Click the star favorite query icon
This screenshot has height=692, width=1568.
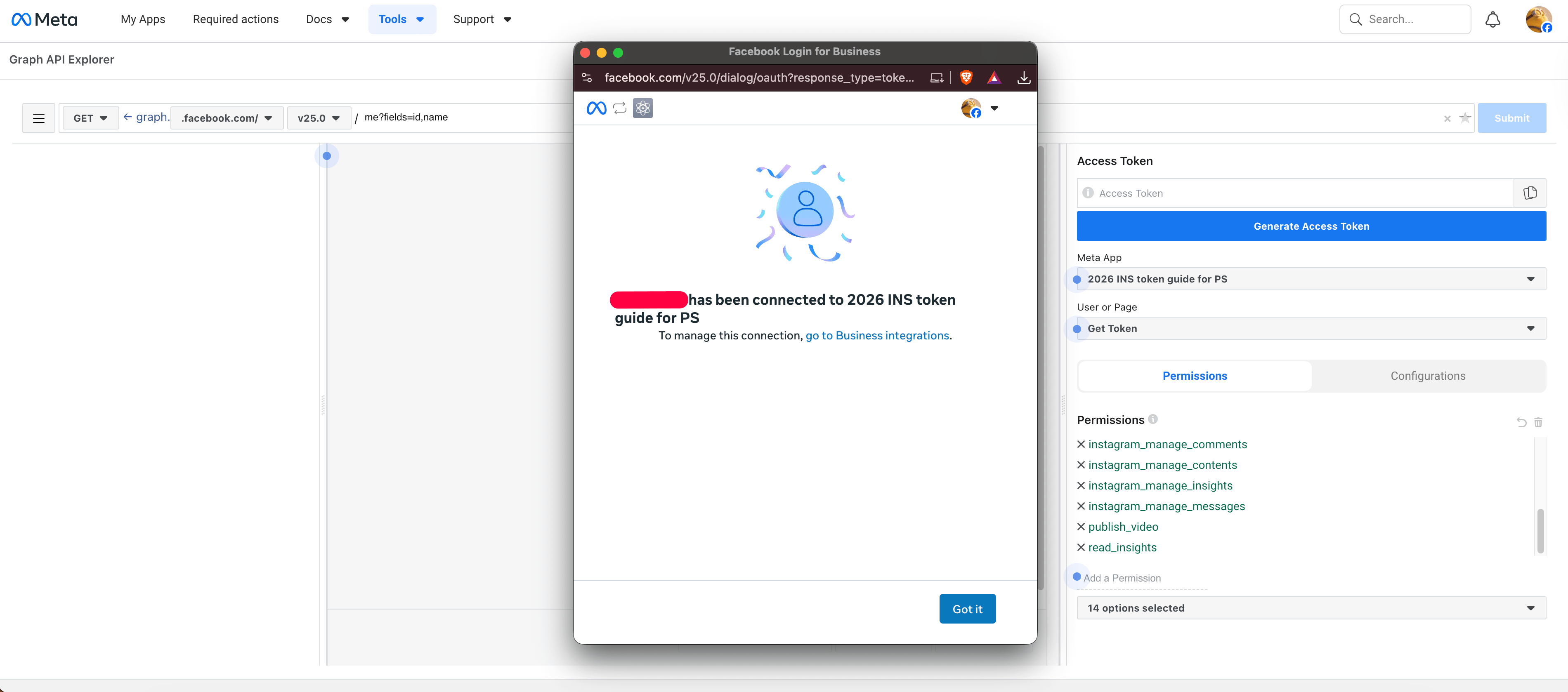tap(1465, 118)
